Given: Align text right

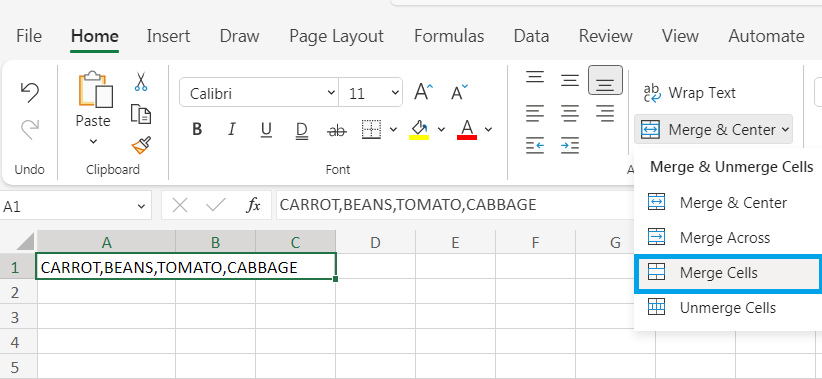Looking at the screenshot, I should tap(605, 113).
